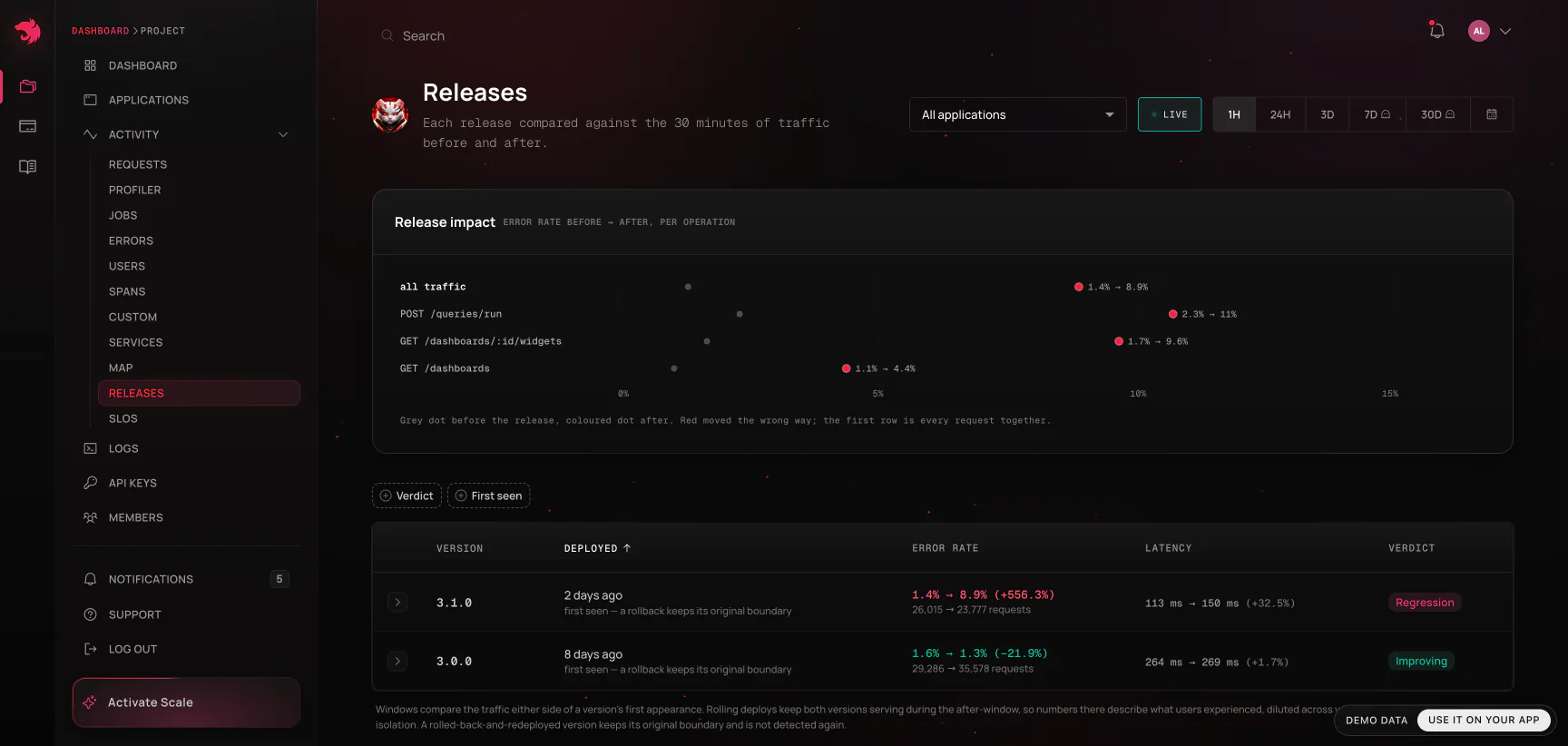Open the SLOs menu item

122,418
